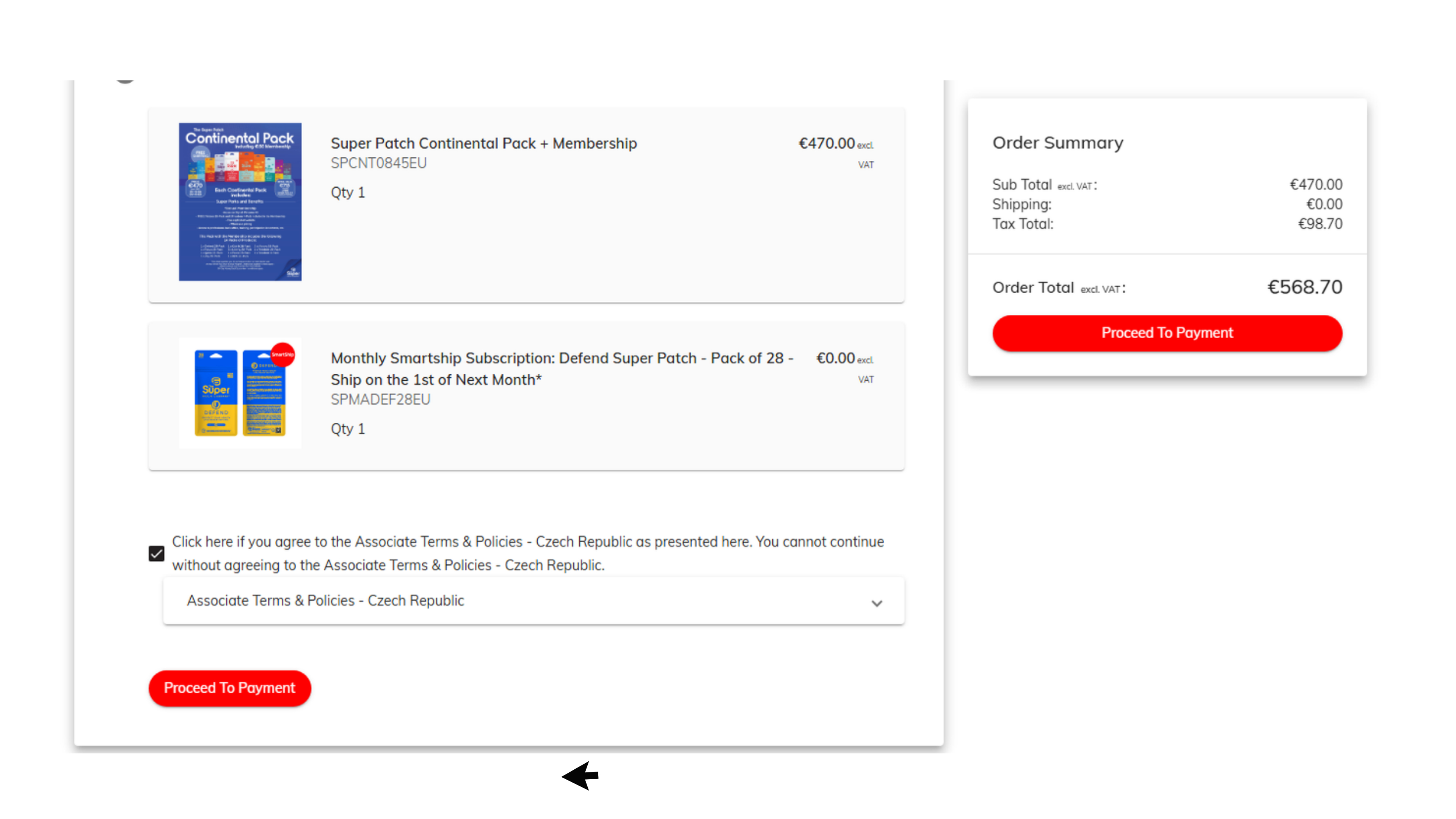Click the Tax Total: label in Order Summary

[1023, 224]
